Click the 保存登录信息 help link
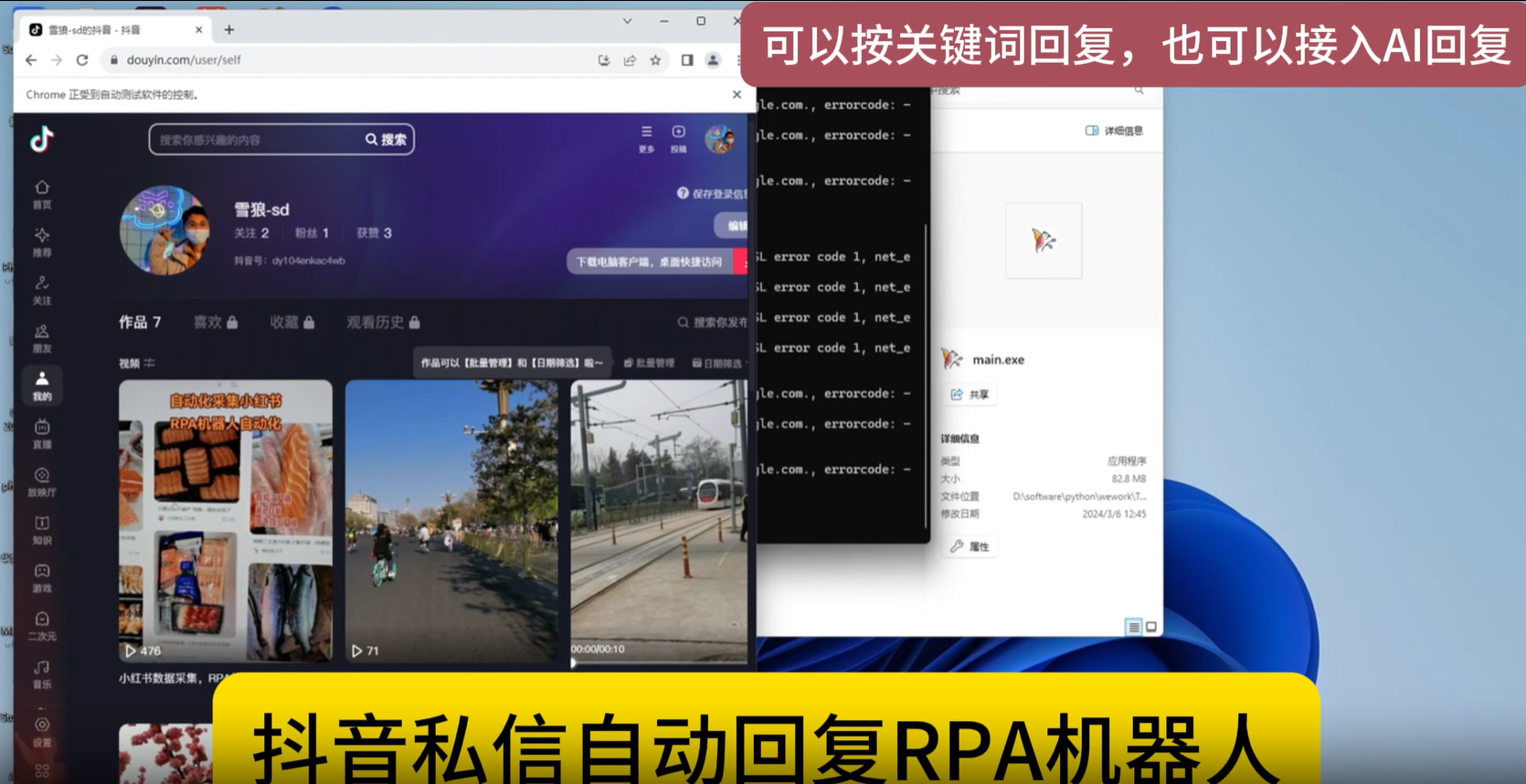The image size is (1526, 784). pyautogui.click(x=712, y=194)
